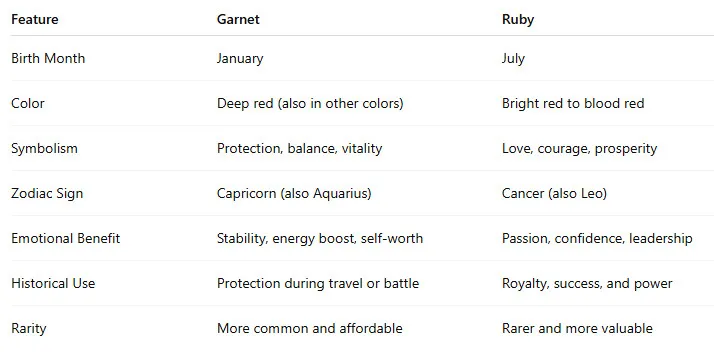Click the Feature column header
714x360 pixels.
[x=35, y=19]
